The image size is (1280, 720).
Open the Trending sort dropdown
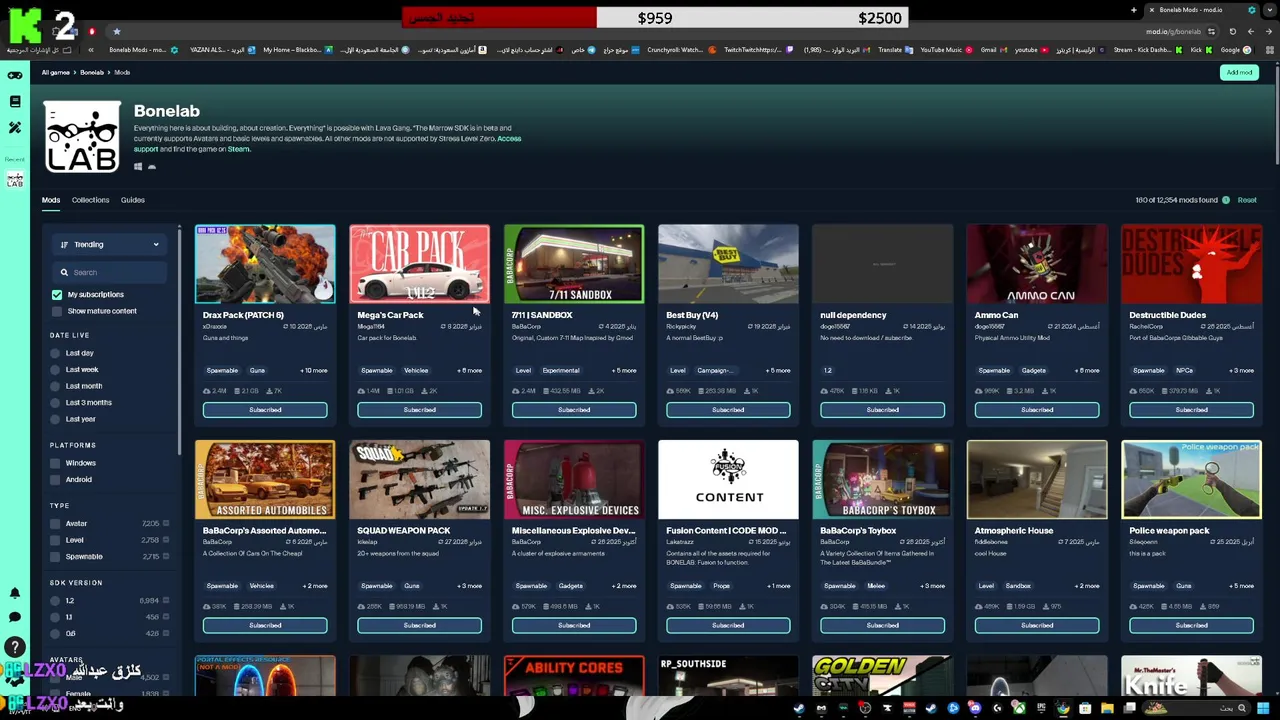pos(110,244)
